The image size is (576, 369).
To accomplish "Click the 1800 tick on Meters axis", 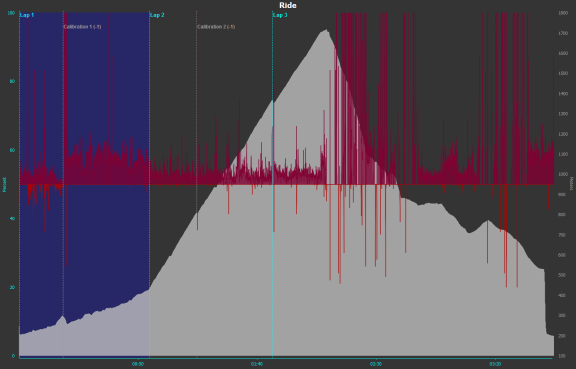I will [563, 13].
